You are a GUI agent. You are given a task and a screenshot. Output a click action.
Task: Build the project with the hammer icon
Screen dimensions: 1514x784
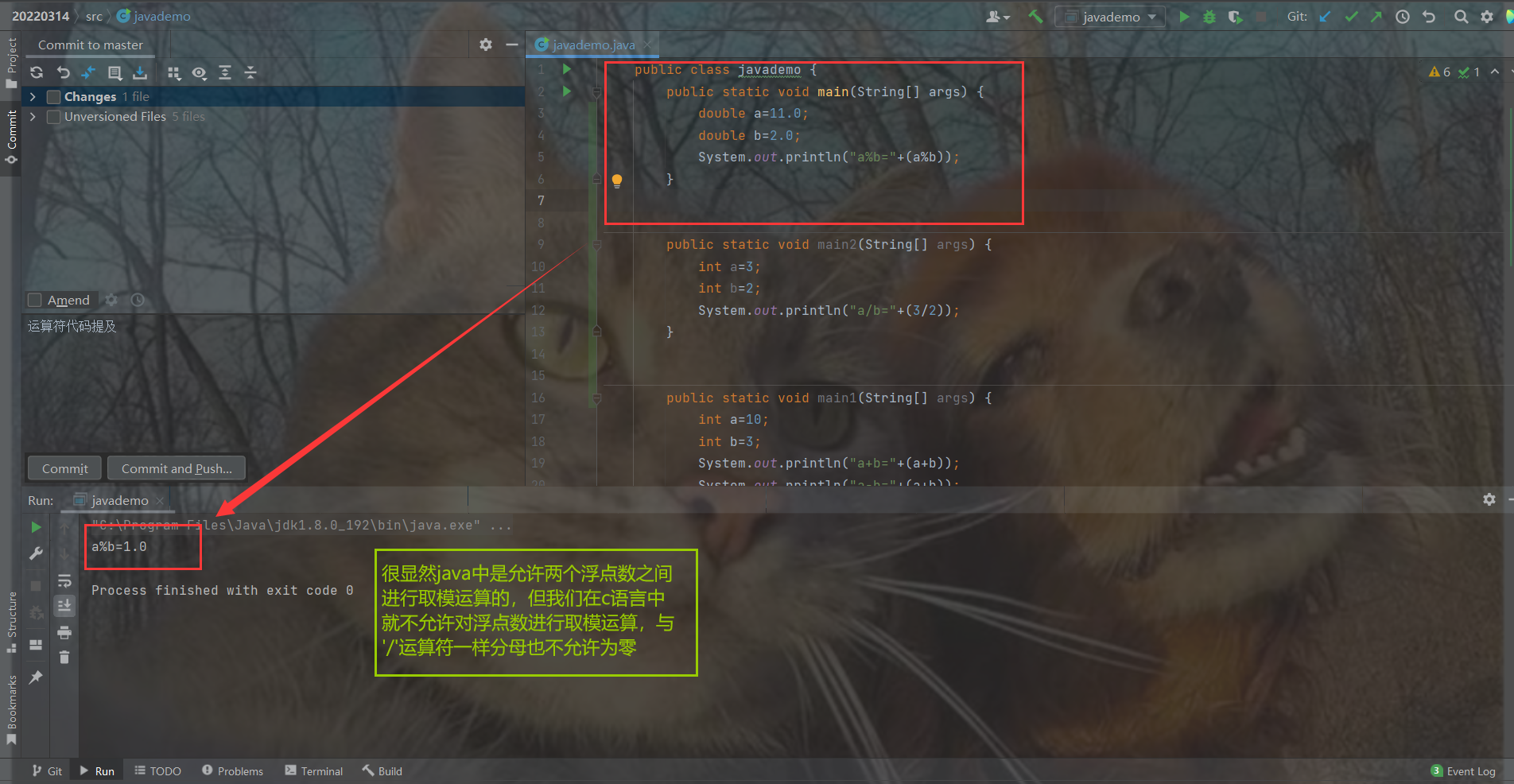1035,17
